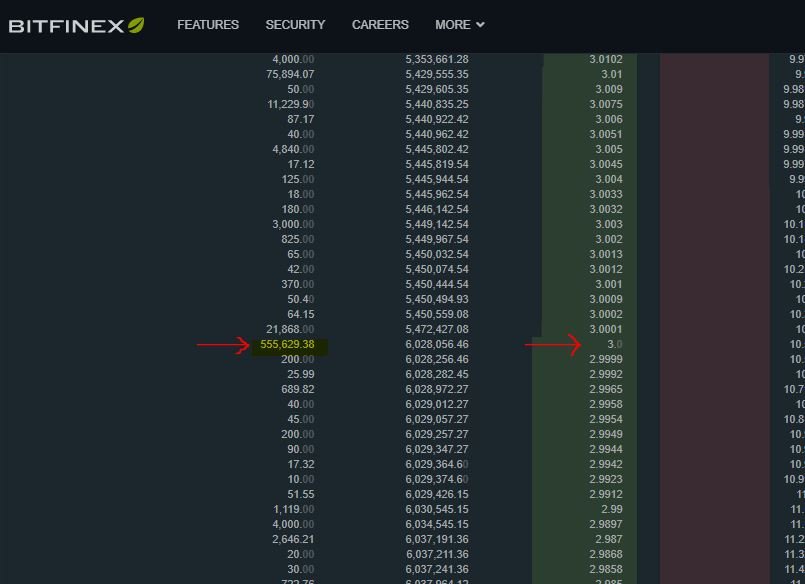Click the amount 21,868.00
Viewport: 805px width, 584px height.
click(x=290, y=329)
